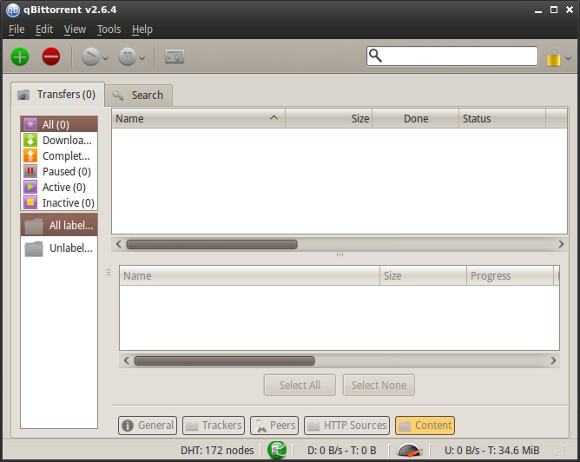Screen dimensions: 580x462
Task: Click the content list Size column header
Action: 423,276
